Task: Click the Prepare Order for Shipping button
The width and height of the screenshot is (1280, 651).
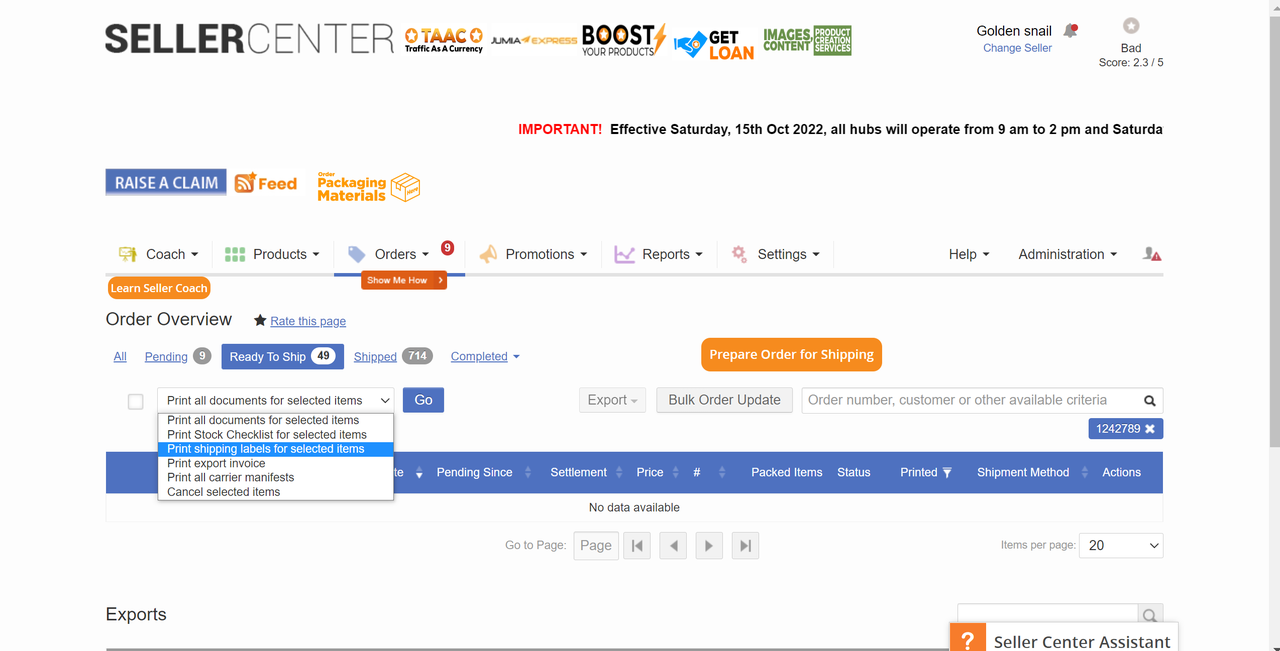Action: [x=791, y=354]
